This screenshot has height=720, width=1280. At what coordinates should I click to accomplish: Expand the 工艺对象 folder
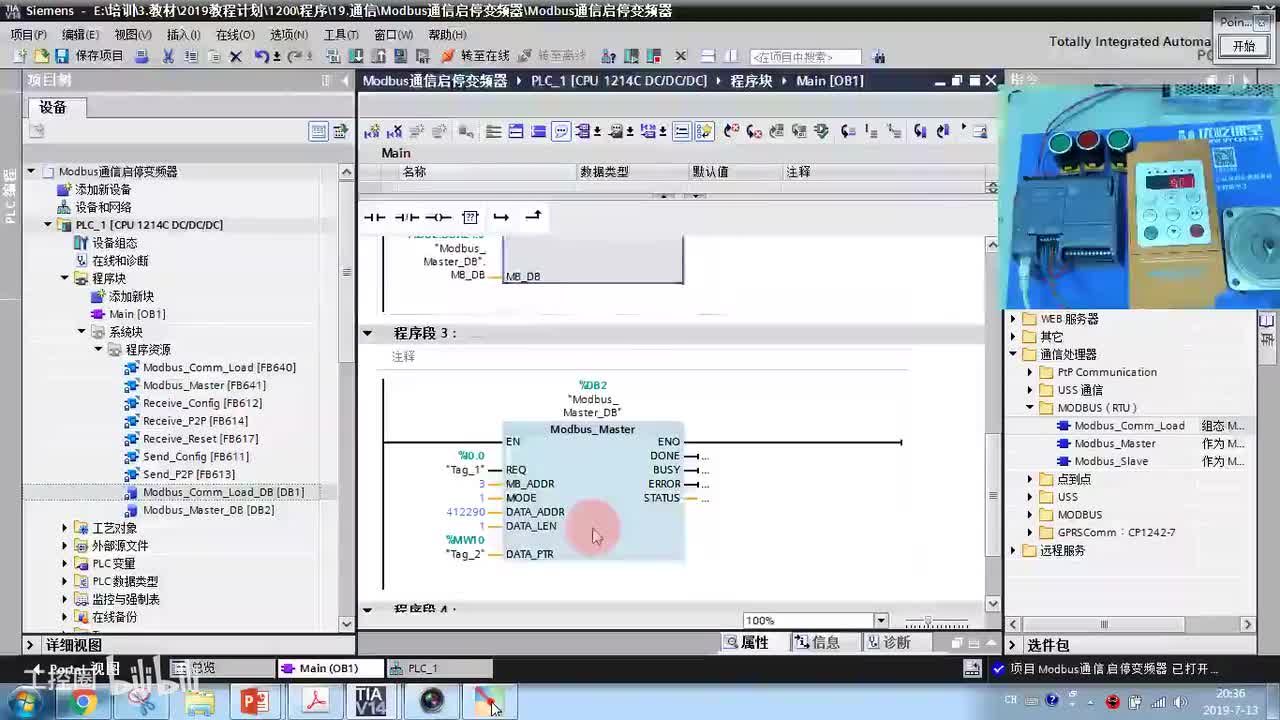tap(65, 528)
